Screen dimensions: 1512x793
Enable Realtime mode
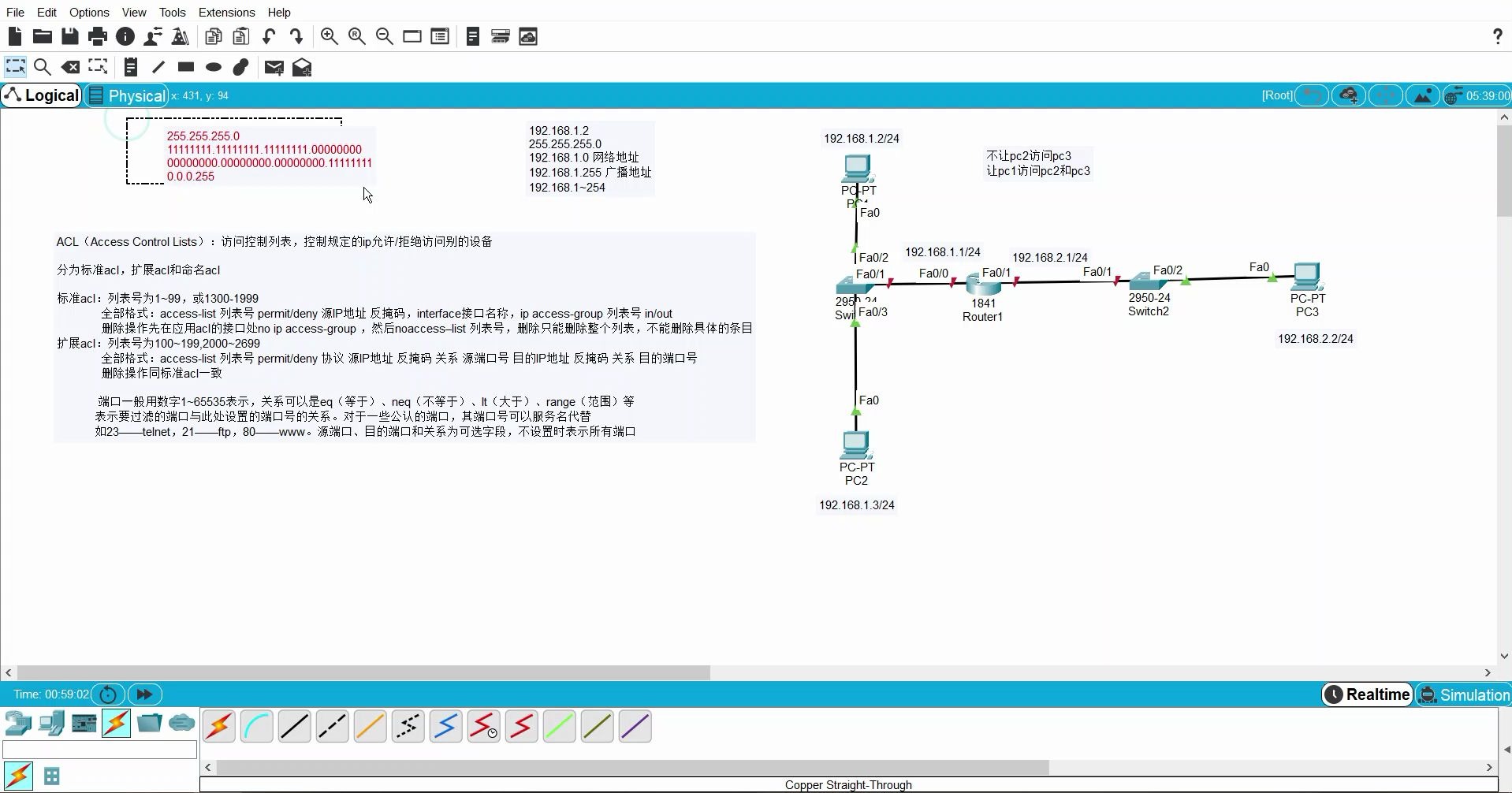[x=1366, y=694]
